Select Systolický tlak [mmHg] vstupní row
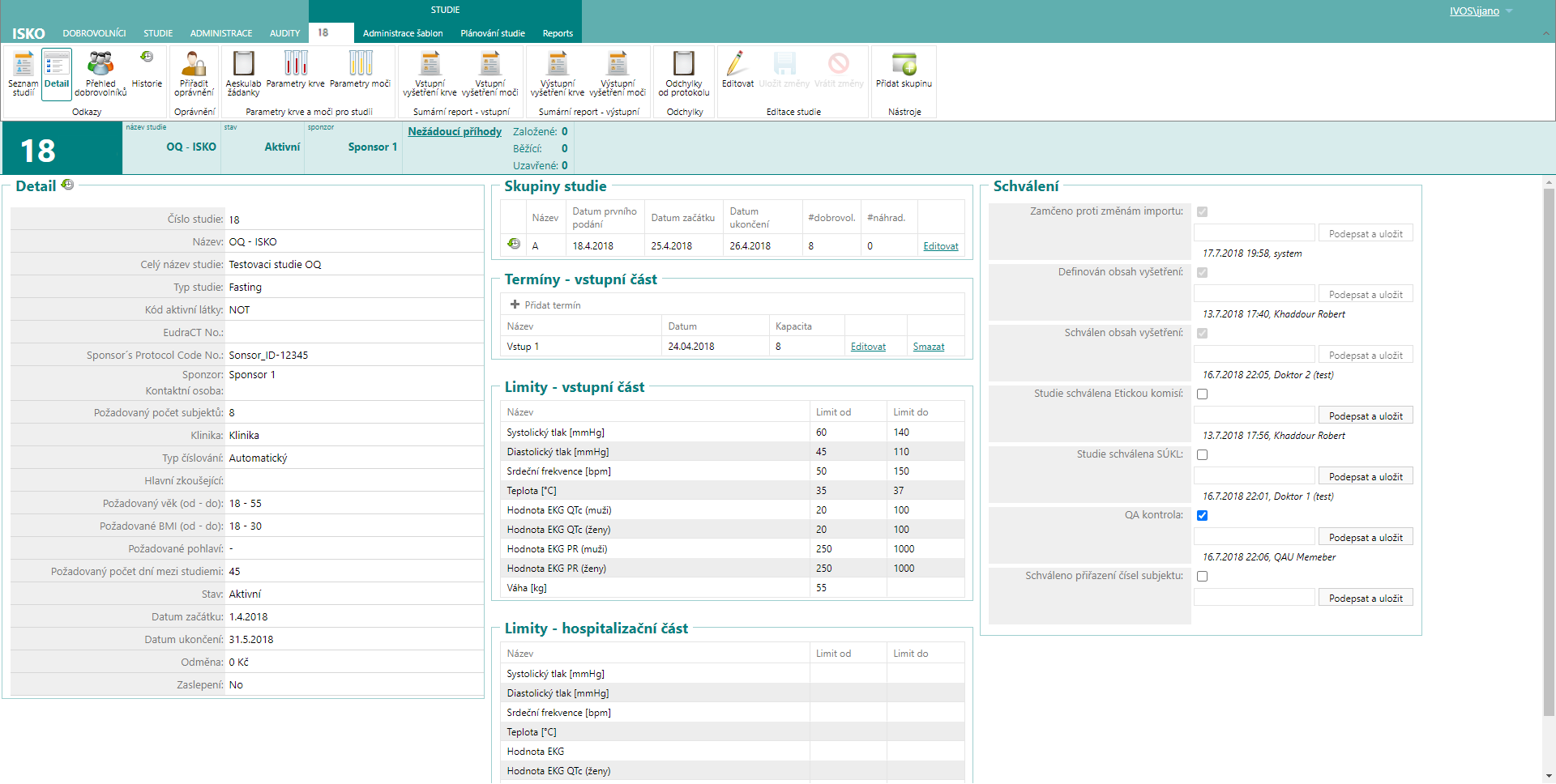 coord(733,432)
